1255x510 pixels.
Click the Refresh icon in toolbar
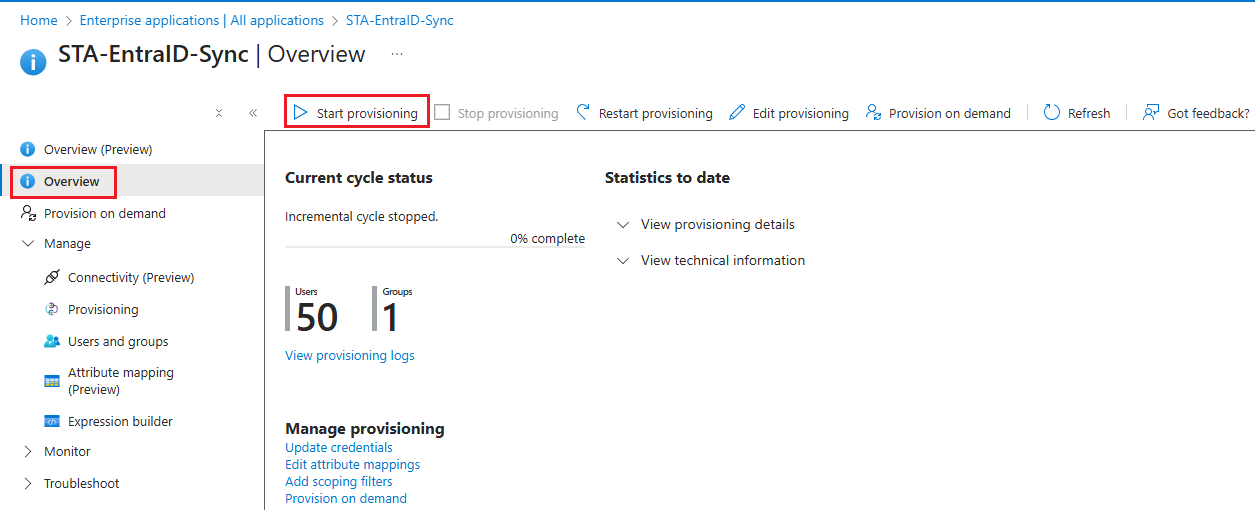(x=1052, y=113)
